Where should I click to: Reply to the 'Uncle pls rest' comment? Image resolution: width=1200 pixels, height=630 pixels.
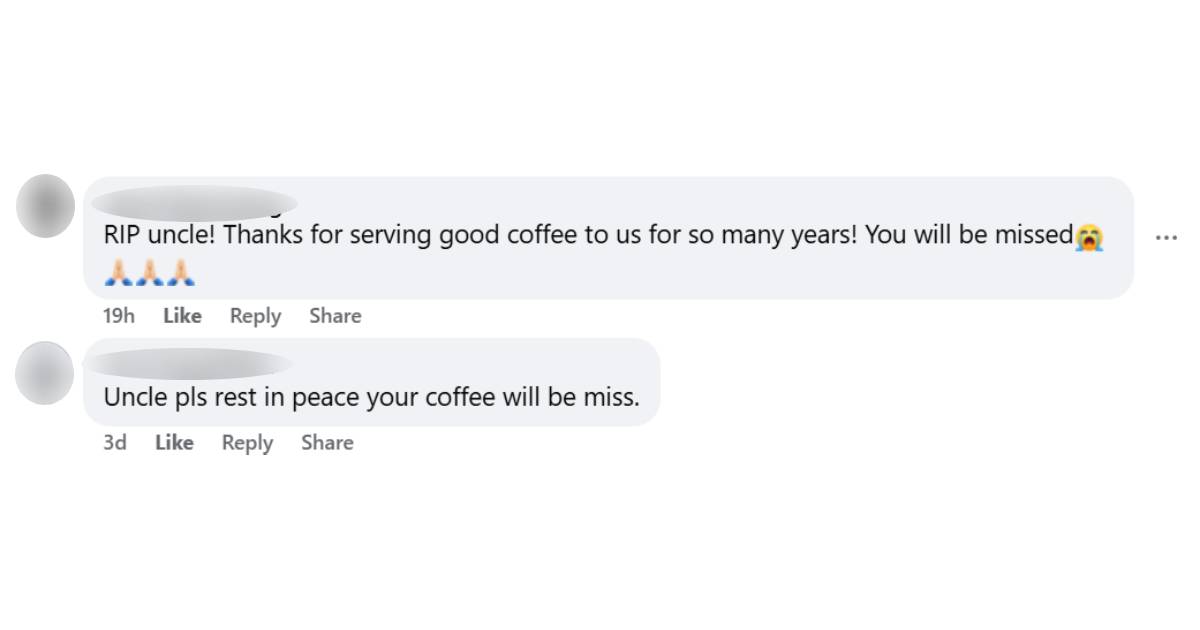(x=247, y=443)
